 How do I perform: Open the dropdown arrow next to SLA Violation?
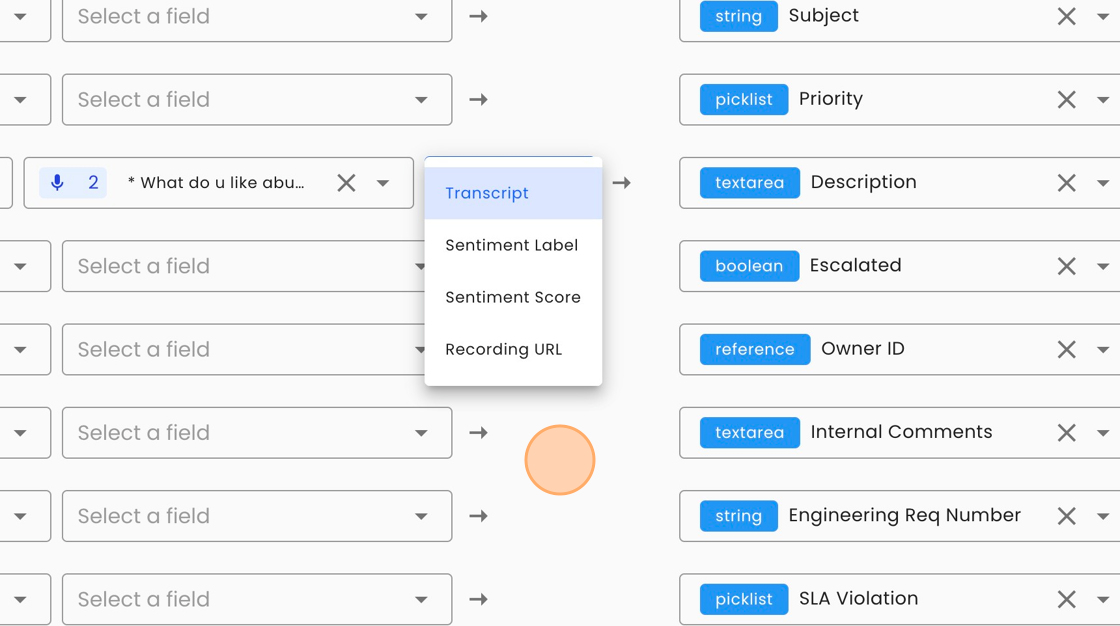pos(1102,600)
